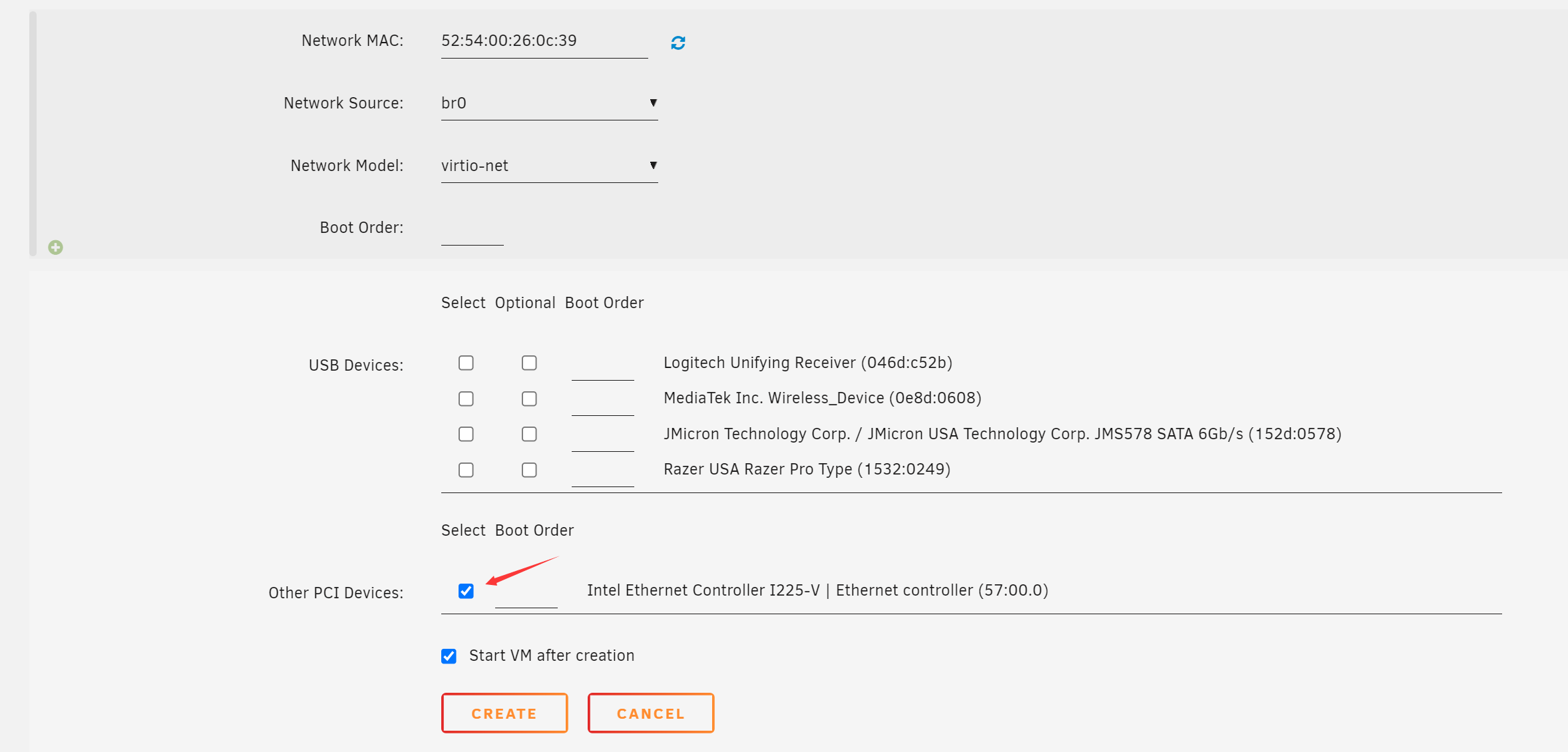Select the MediaTek Wireless_Device checkbox
Screen dimensions: 1568x752
[x=466, y=399]
